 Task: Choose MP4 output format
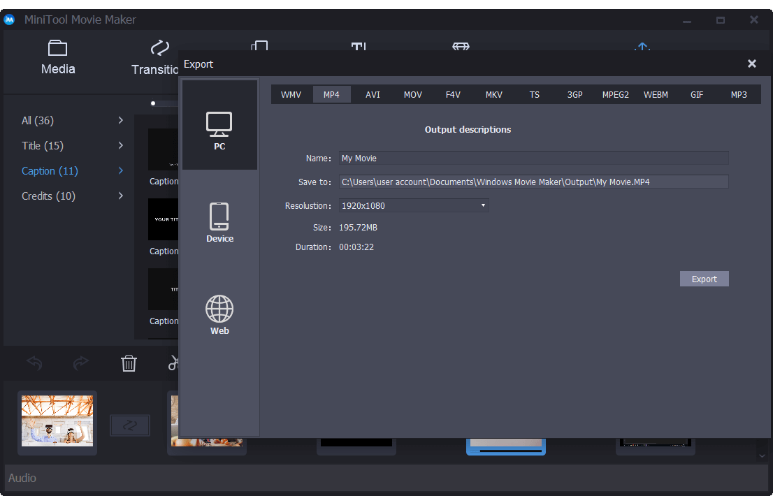(332, 95)
